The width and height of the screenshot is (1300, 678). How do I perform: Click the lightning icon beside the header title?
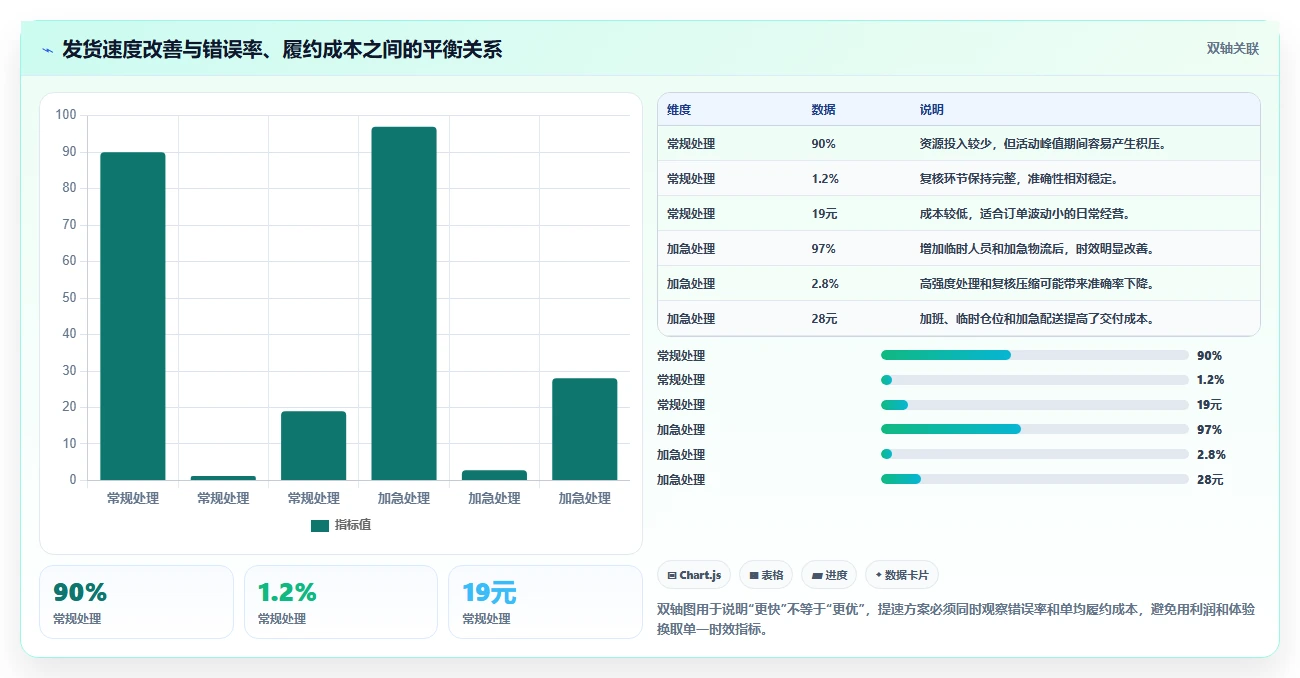[x=47, y=49]
